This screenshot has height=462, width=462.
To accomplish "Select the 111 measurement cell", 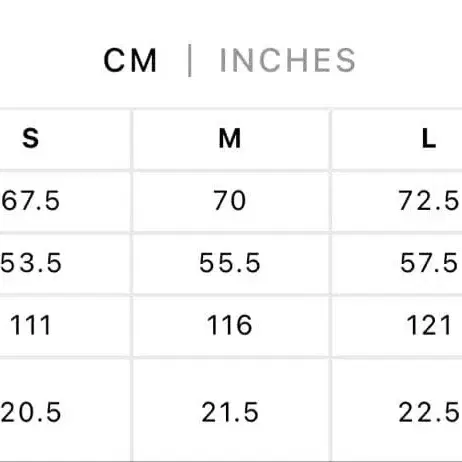I will (31, 325).
